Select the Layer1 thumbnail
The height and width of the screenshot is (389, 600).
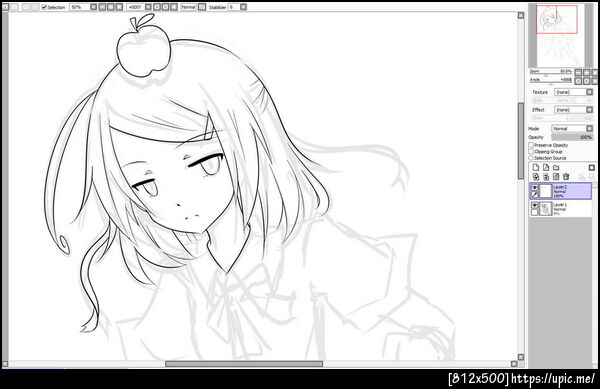coord(546,208)
